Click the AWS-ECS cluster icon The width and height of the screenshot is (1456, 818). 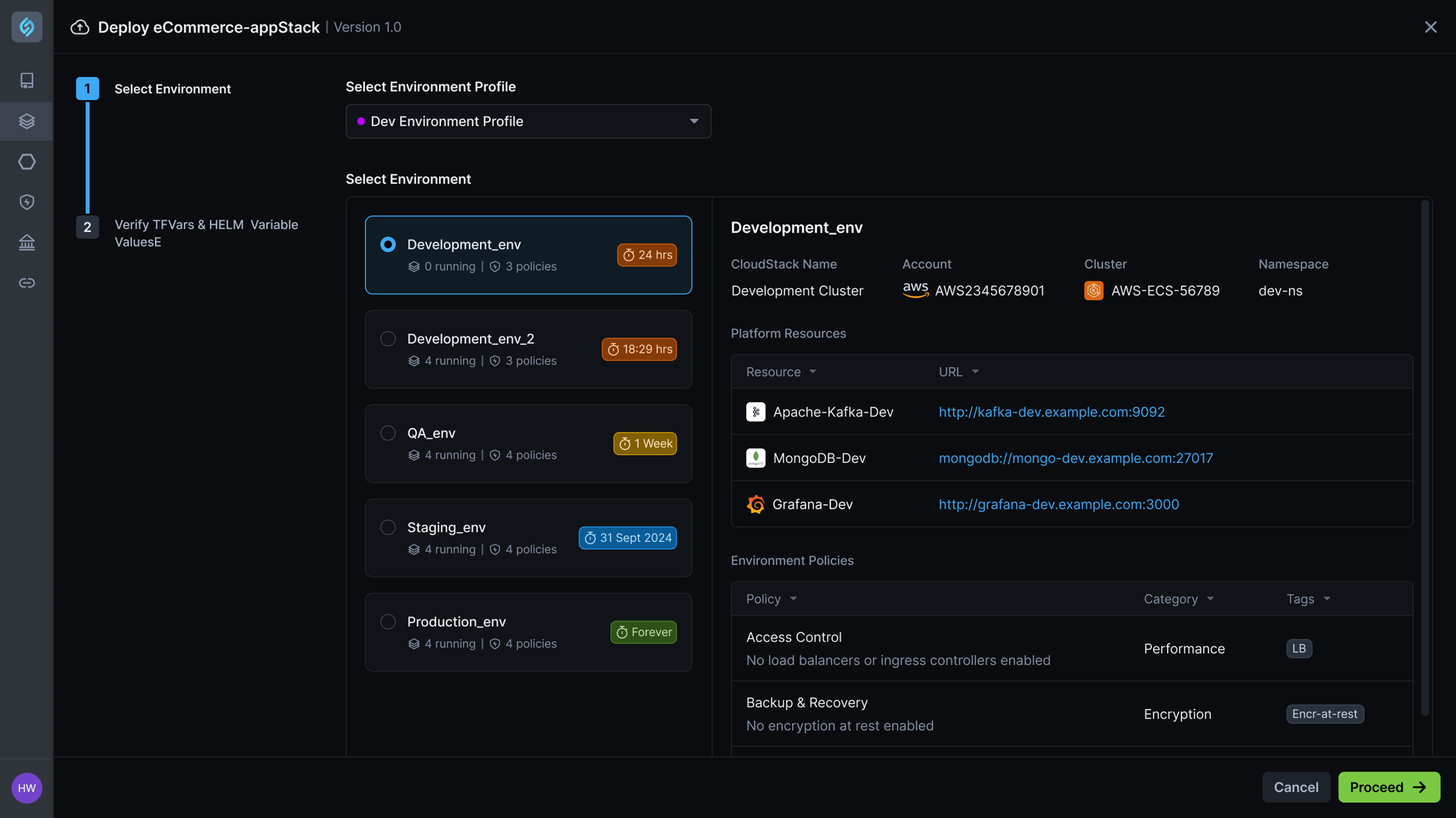[1094, 290]
